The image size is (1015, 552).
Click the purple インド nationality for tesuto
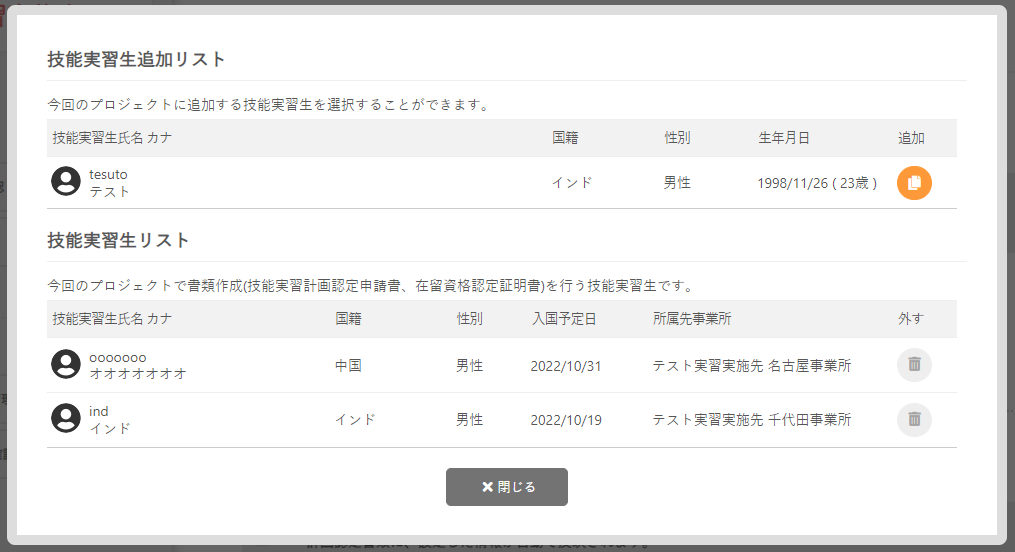(x=572, y=183)
